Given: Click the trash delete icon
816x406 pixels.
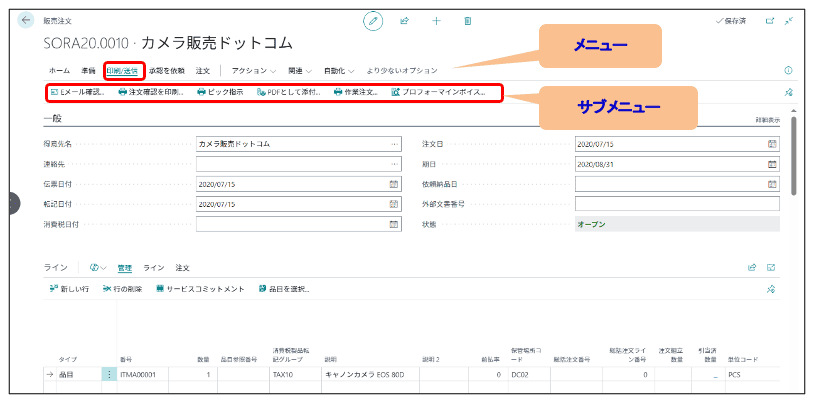Looking at the screenshot, I should [467, 21].
